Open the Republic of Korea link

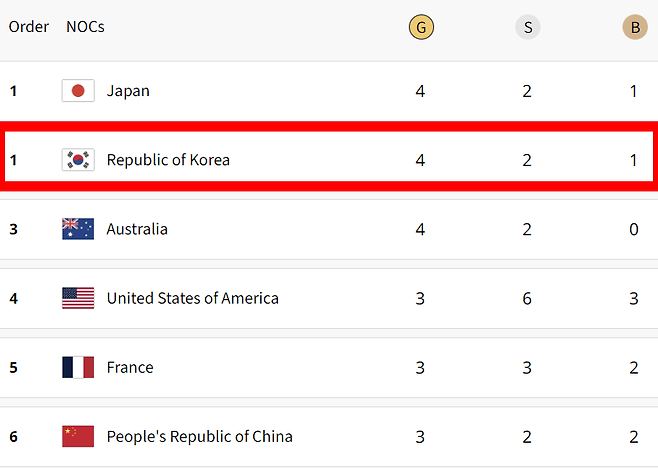pos(168,160)
